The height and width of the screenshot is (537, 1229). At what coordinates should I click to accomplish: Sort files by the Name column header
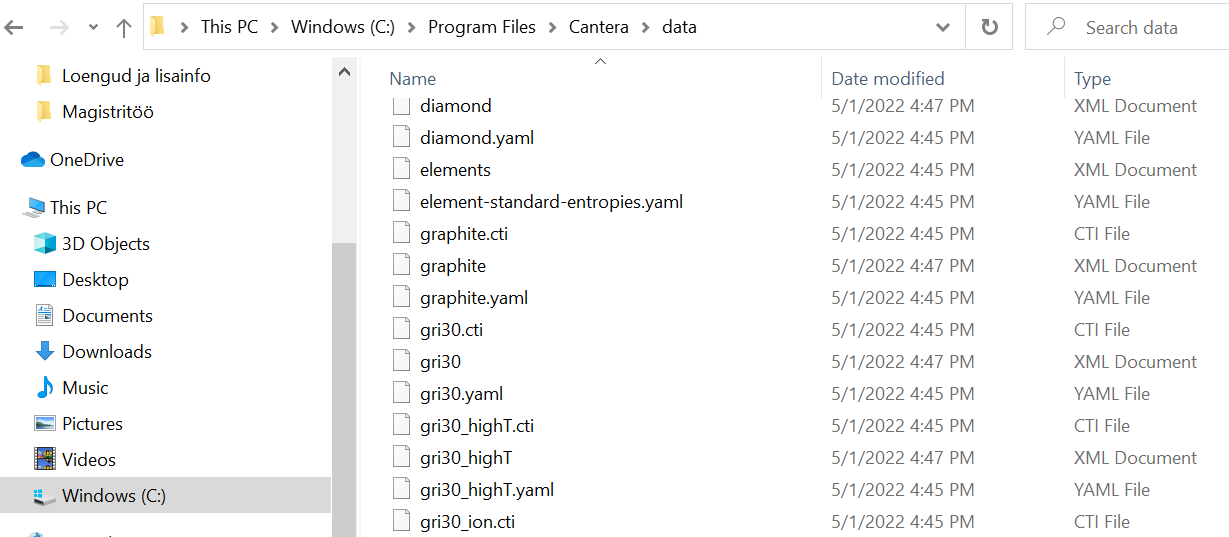point(412,79)
